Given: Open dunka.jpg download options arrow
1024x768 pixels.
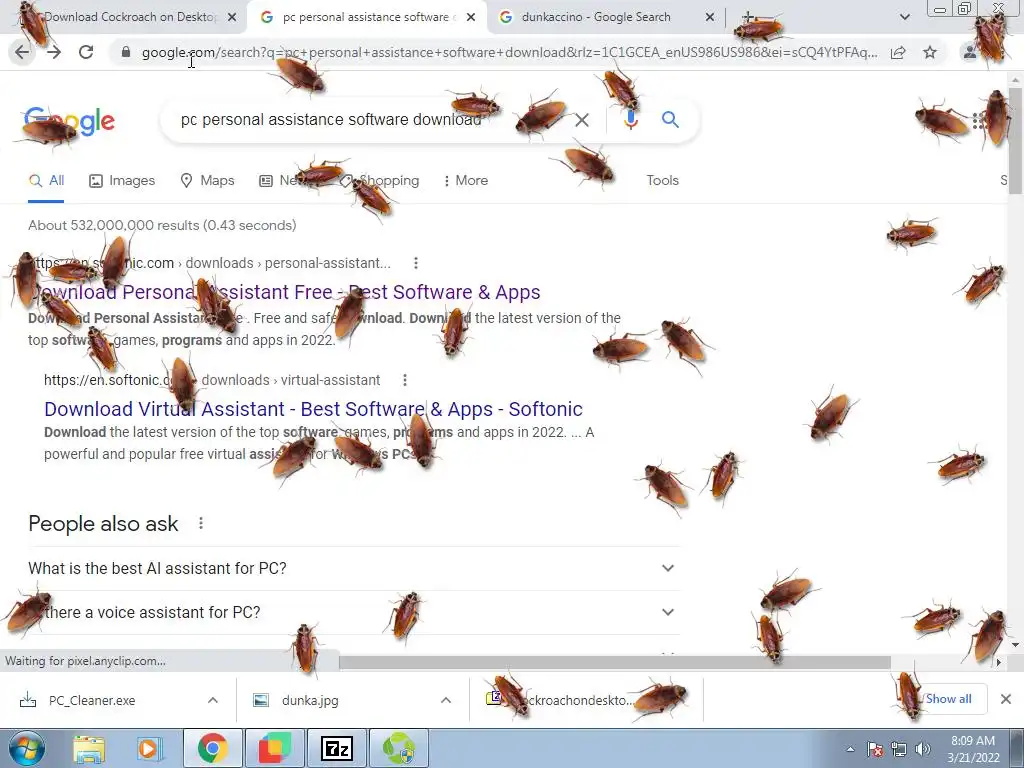Looking at the screenshot, I should (446, 700).
